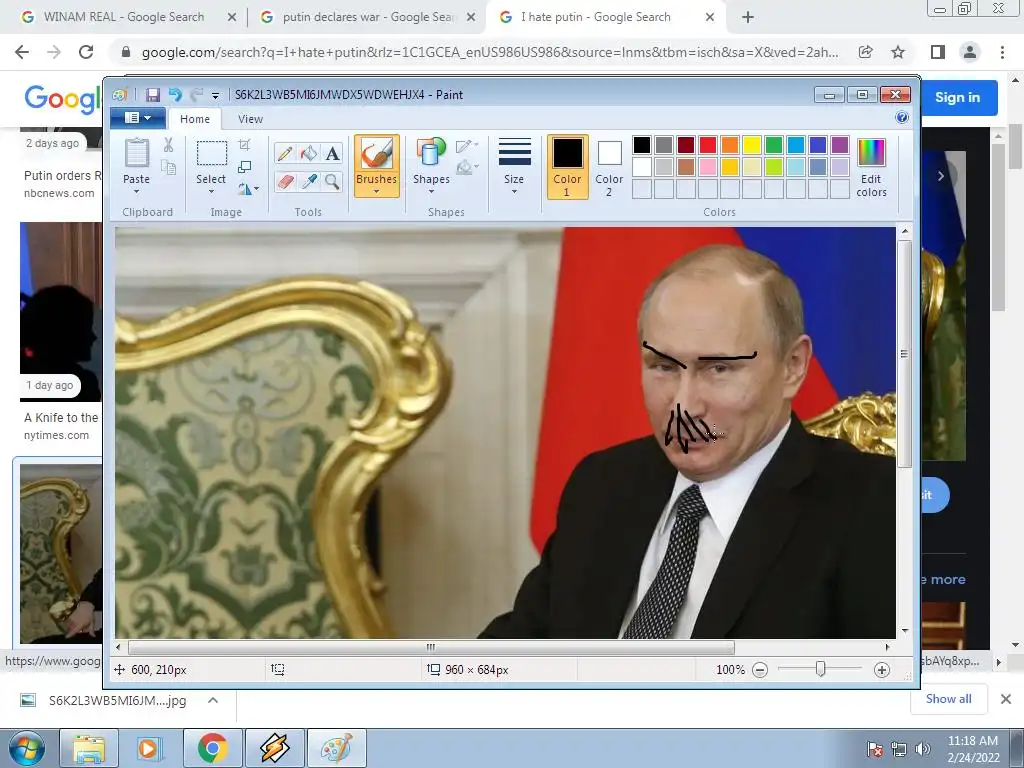The width and height of the screenshot is (1024, 768).
Task: Switch to the Home ribbon tab
Action: 195,119
